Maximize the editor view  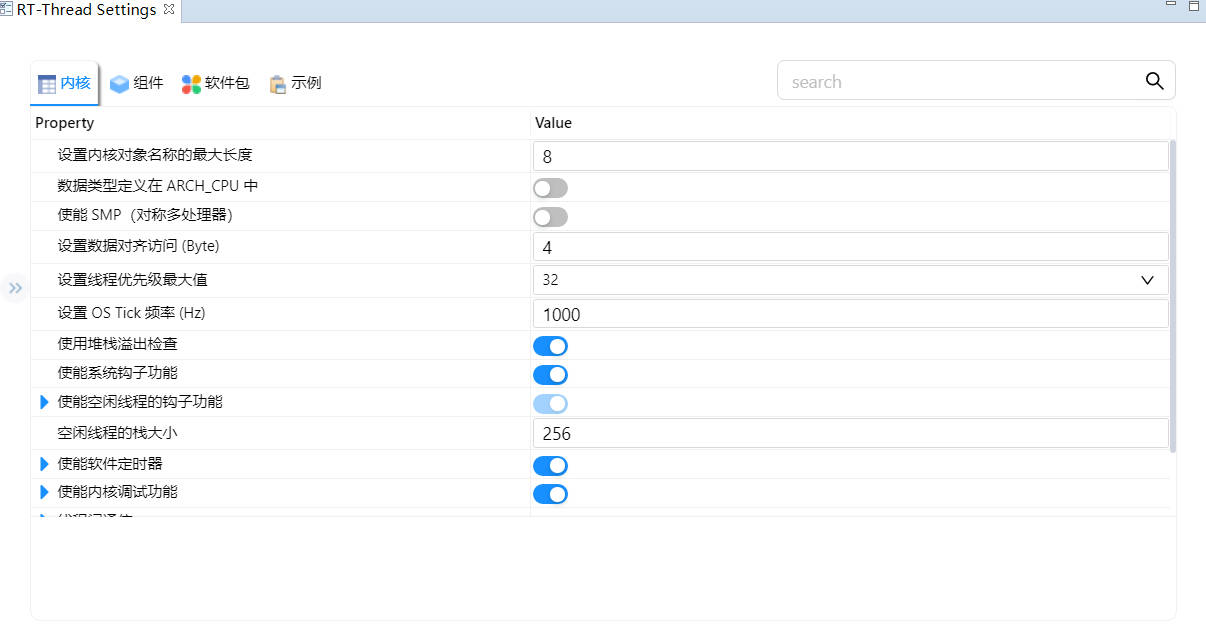(x=1193, y=5)
